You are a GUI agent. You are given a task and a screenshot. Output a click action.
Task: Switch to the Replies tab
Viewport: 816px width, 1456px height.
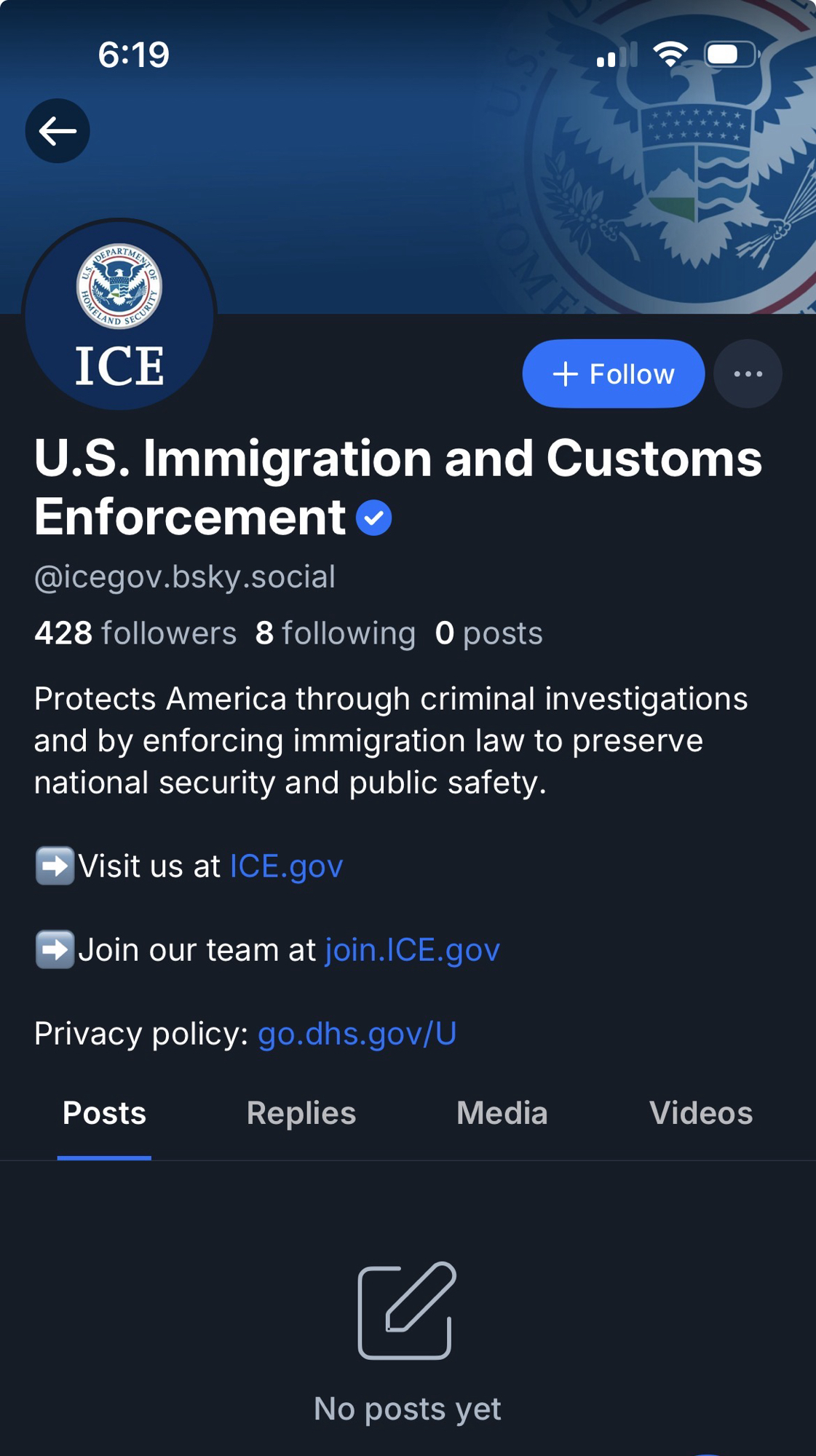tap(301, 1113)
